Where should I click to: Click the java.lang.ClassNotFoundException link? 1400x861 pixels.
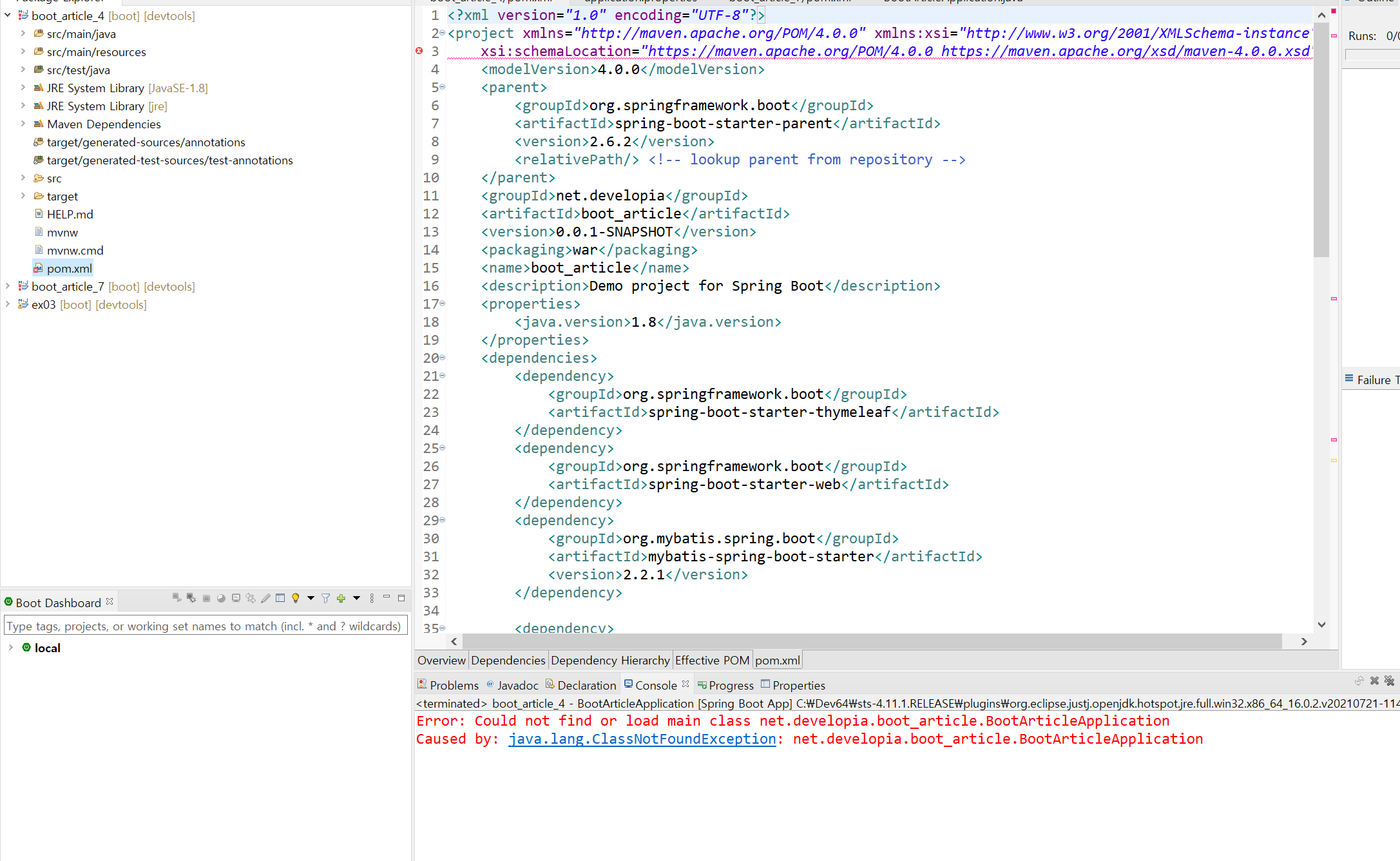pyautogui.click(x=642, y=739)
